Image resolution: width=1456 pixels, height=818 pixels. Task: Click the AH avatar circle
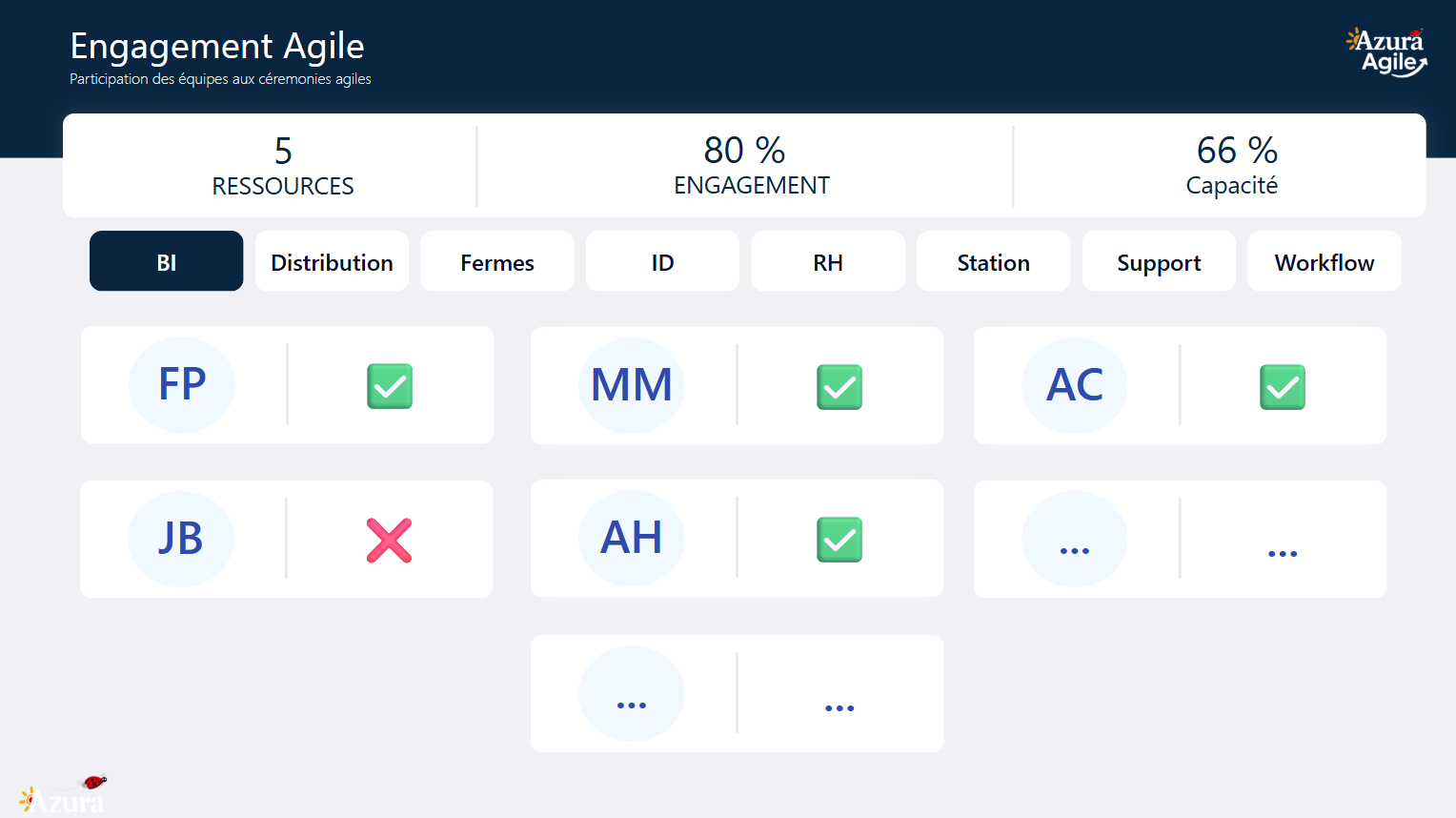pyautogui.click(x=631, y=538)
